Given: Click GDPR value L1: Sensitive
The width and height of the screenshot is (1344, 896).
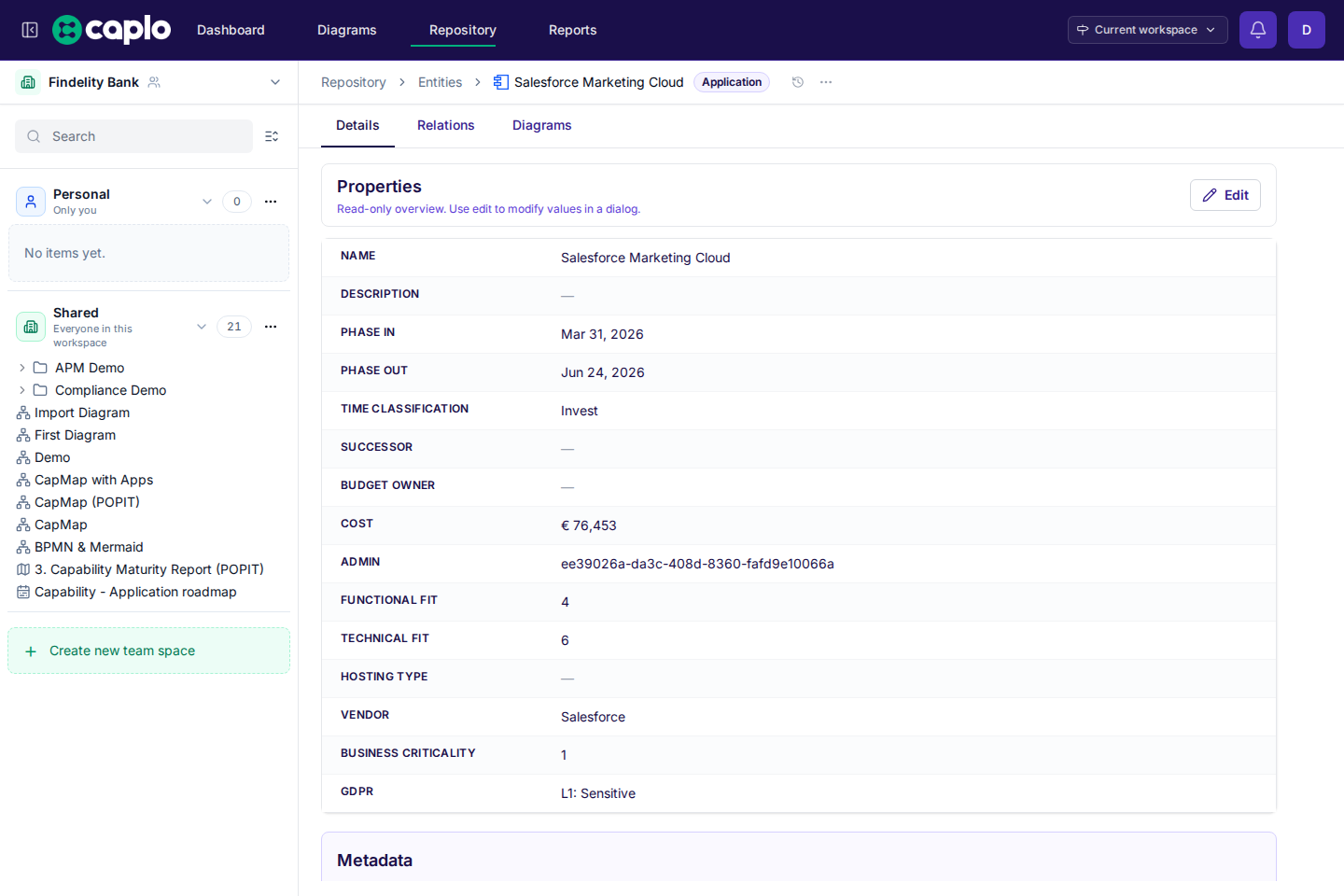Looking at the screenshot, I should coord(598,793).
